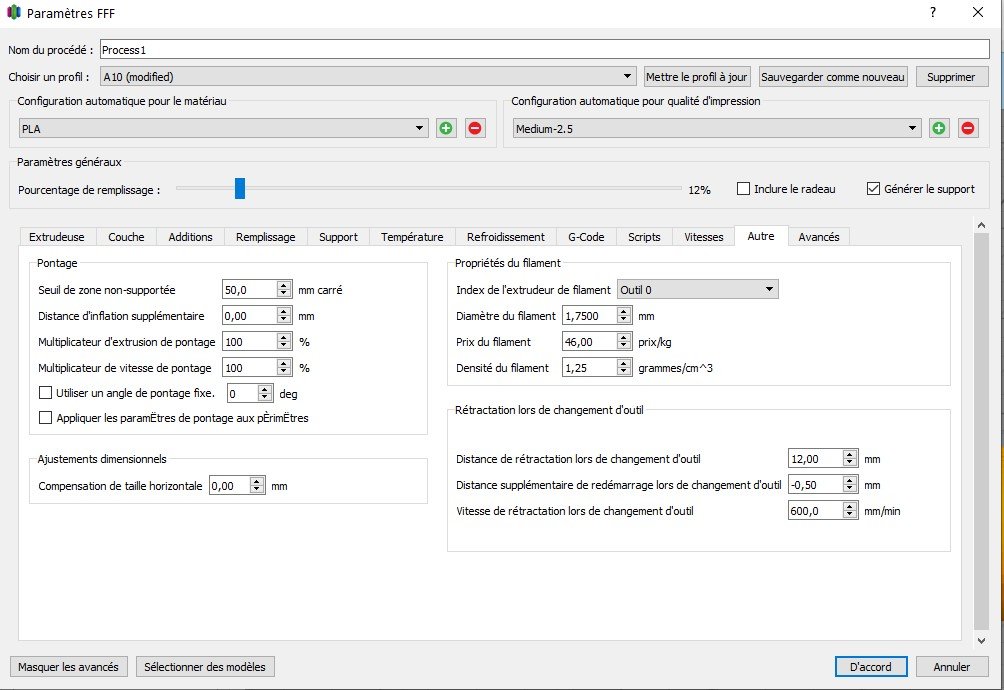1004x690 pixels.
Task: Uncheck Générer le support checkbox
Action: coord(873,189)
